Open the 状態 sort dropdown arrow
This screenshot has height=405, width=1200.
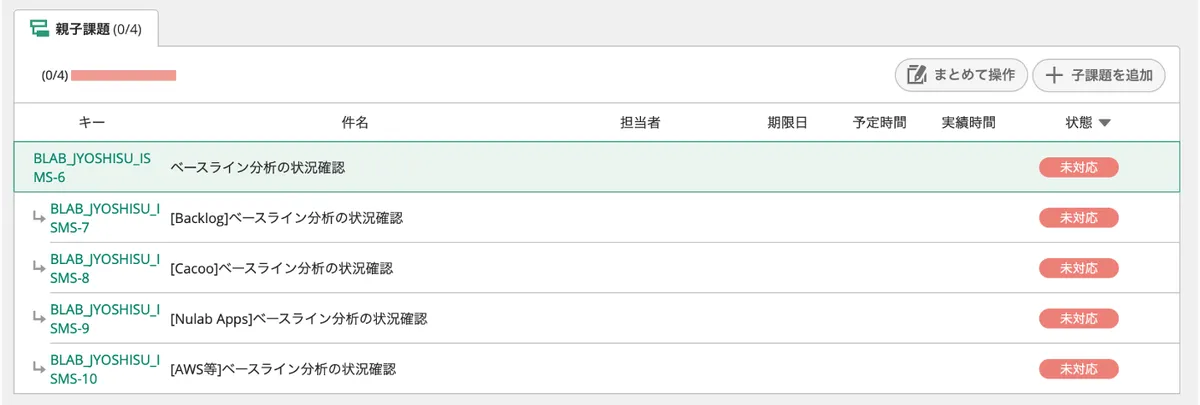click(x=1104, y=123)
